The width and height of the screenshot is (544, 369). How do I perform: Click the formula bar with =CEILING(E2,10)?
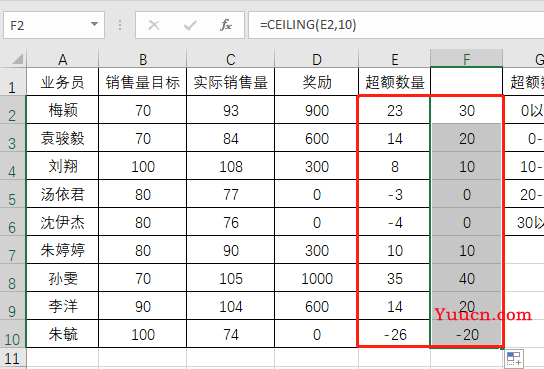coord(396,25)
